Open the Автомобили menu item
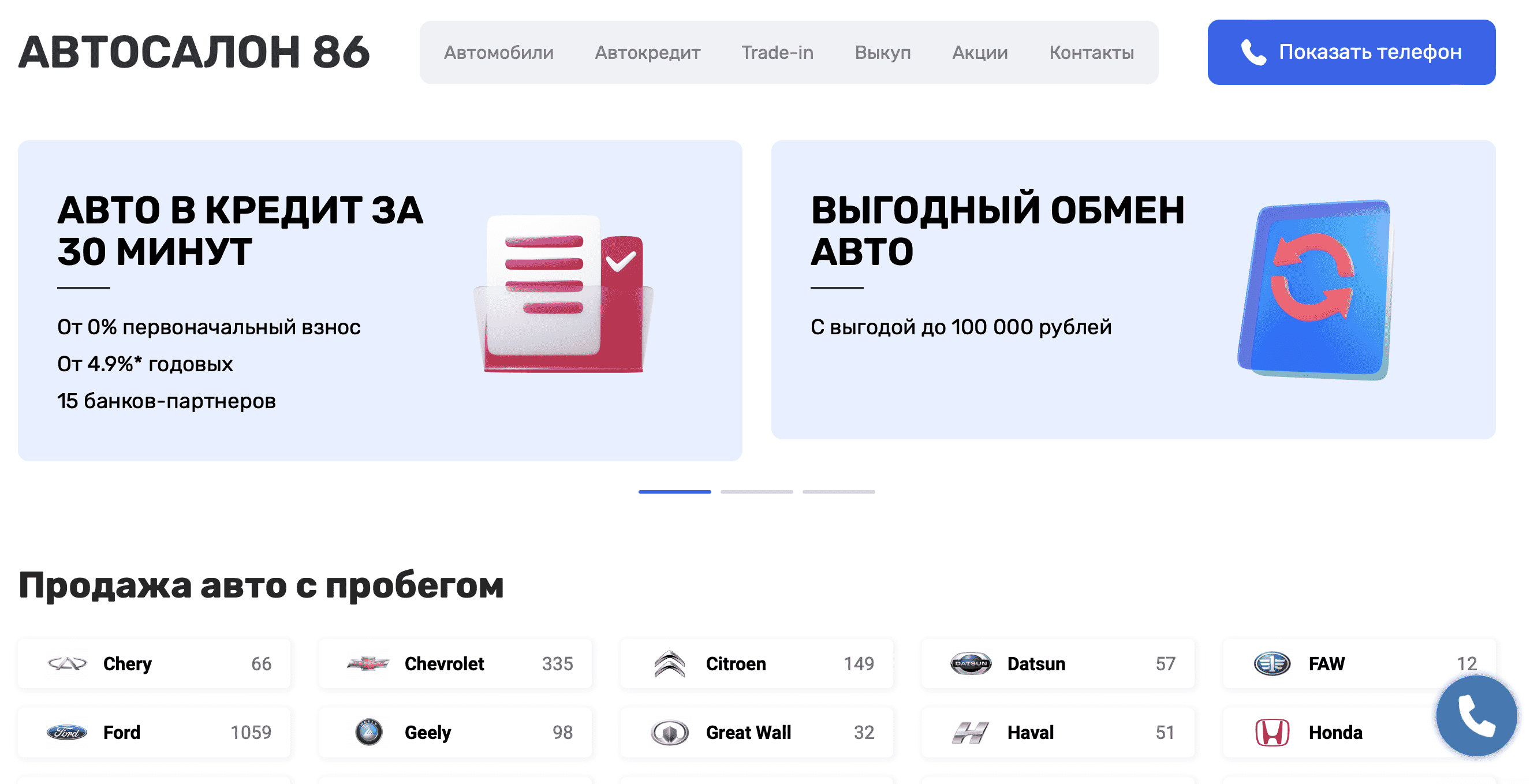 pyautogui.click(x=499, y=53)
